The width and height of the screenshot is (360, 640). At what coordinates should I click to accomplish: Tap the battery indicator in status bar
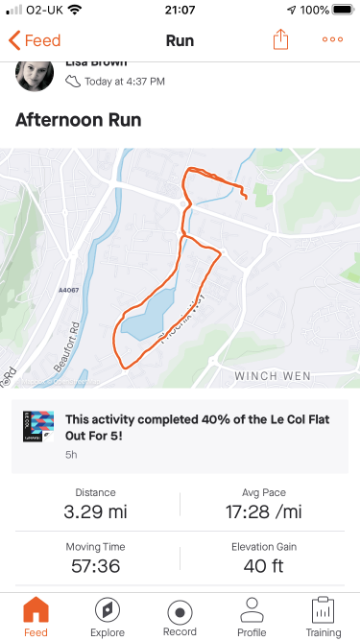click(x=343, y=9)
